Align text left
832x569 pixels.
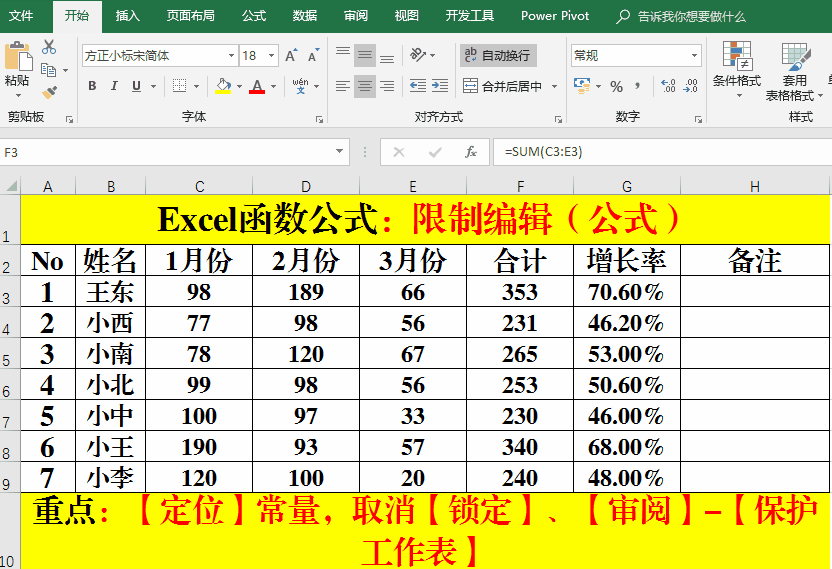[343, 86]
